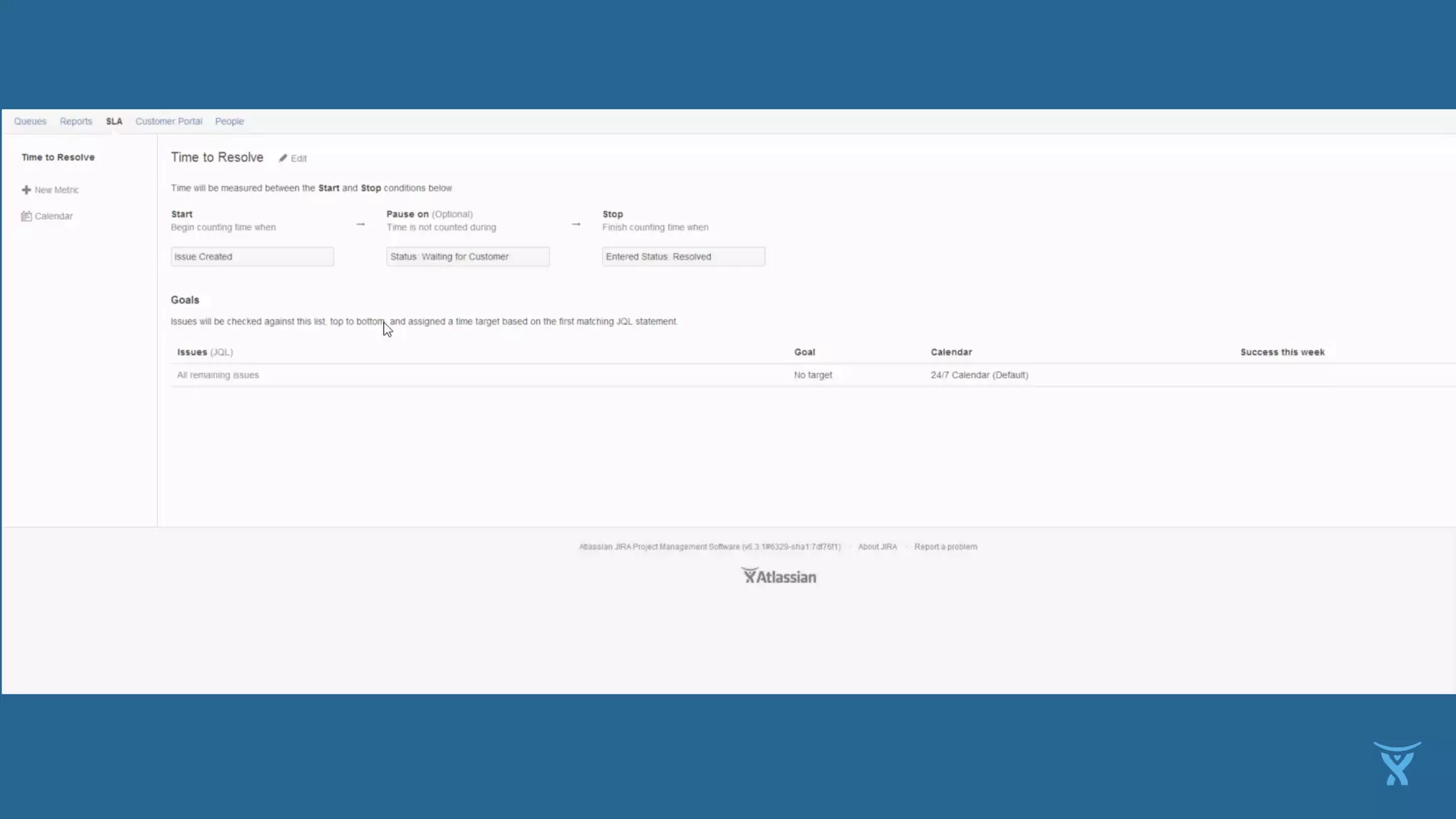This screenshot has width=1456, height=819.
Task: Click 24/7 Calendar (Default) entry
Action: 979,375
